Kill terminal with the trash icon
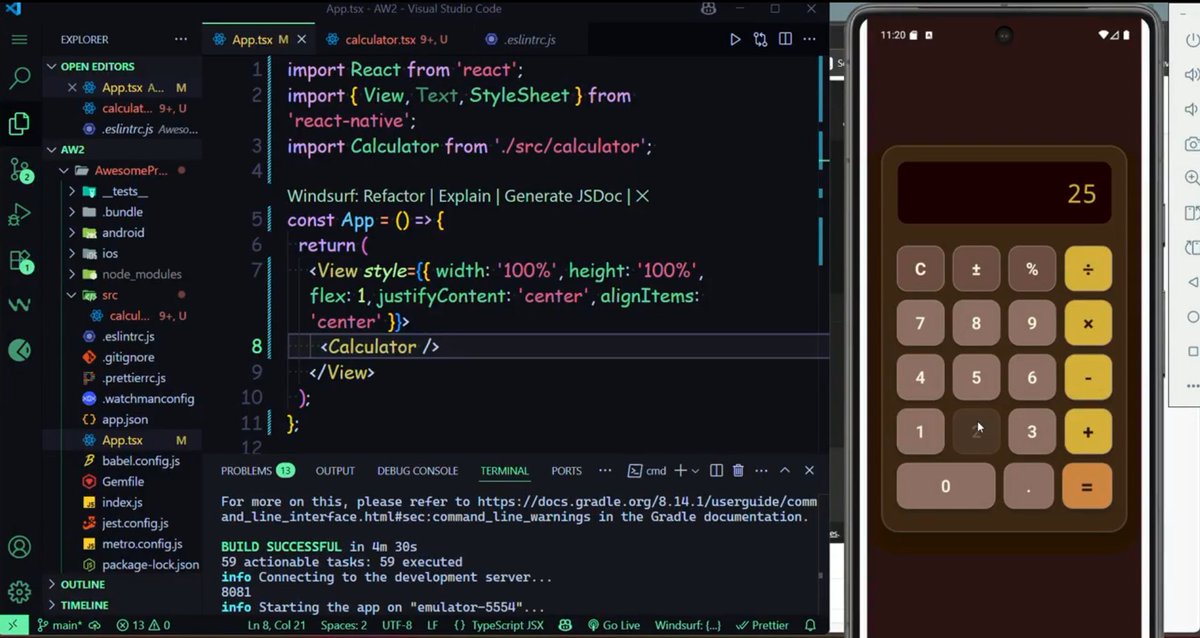1200x638 pixels. [x=738, y=471]
